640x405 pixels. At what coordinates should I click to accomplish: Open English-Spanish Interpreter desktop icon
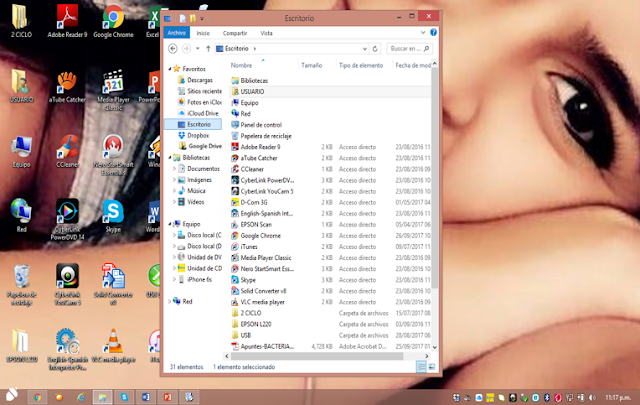pos(67,350)
